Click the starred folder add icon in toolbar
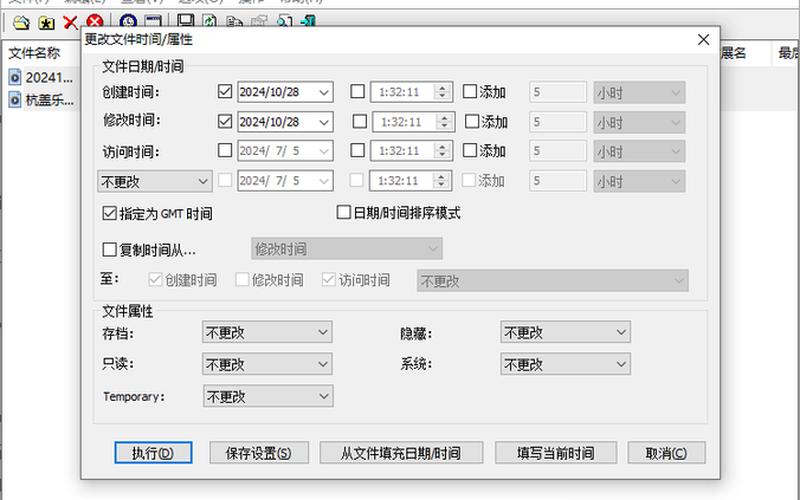This screenshot has width=800, height=500. click(46, 22)
